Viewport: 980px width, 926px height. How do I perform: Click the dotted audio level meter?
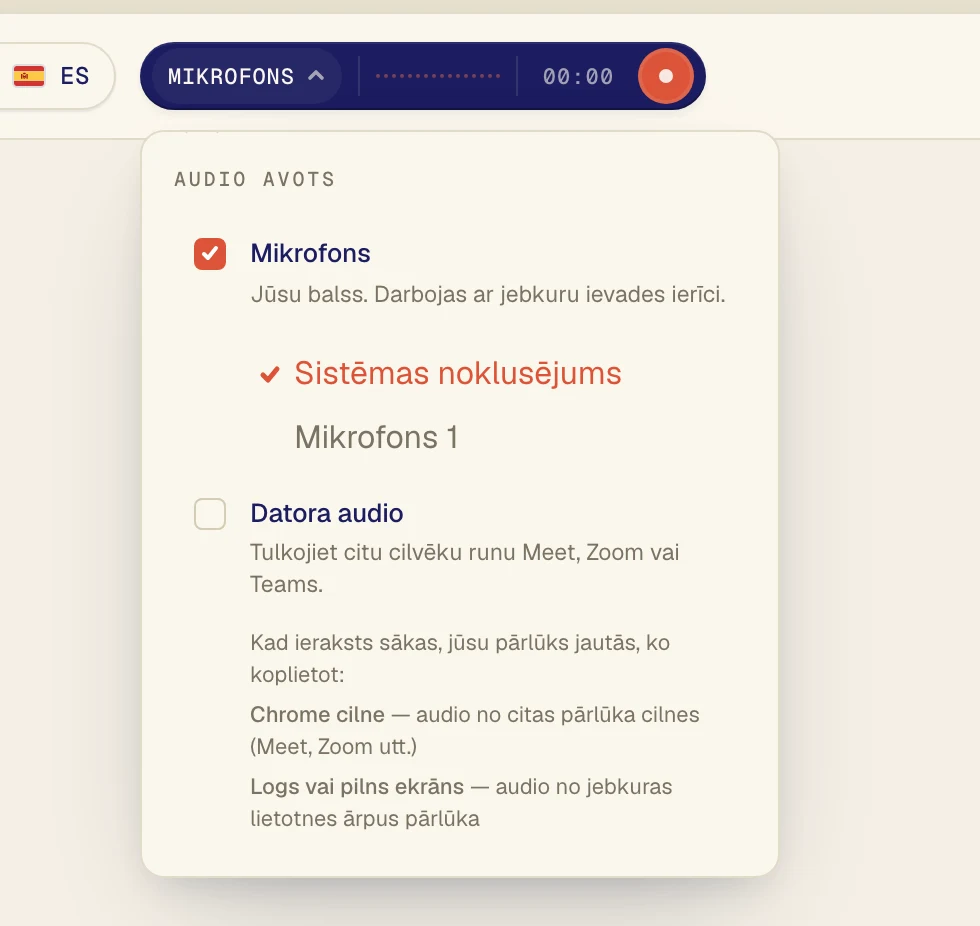tap(438, 76)
